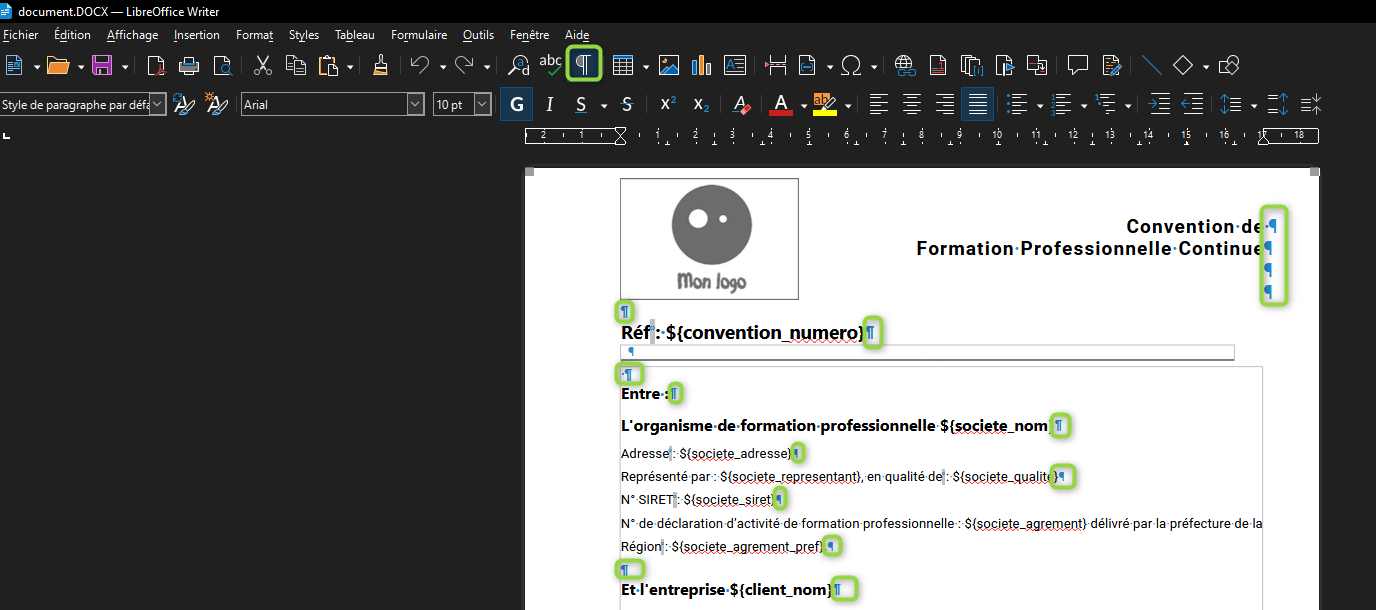Open the Format menu
This screenshot has height=610, width=1376.
(254, 35)
